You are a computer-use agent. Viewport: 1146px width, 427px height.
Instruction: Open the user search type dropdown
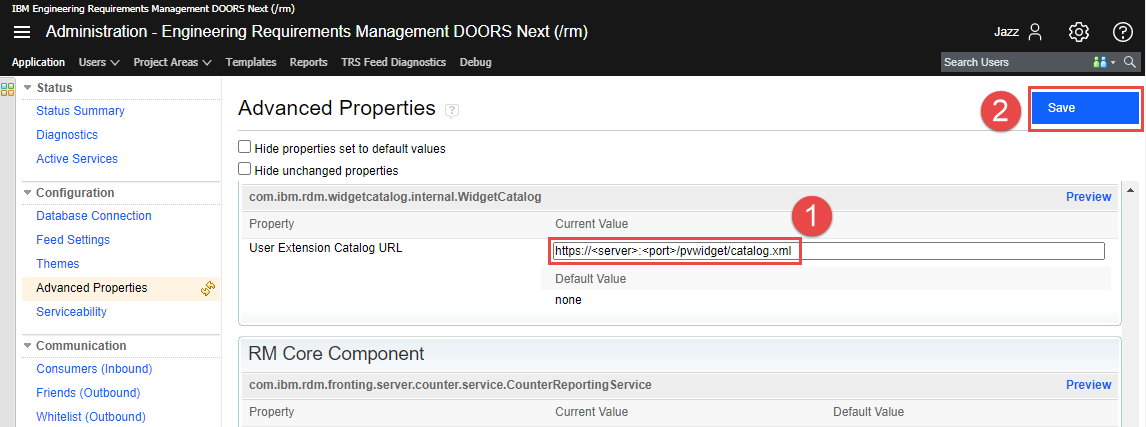tap(1104, 62)
